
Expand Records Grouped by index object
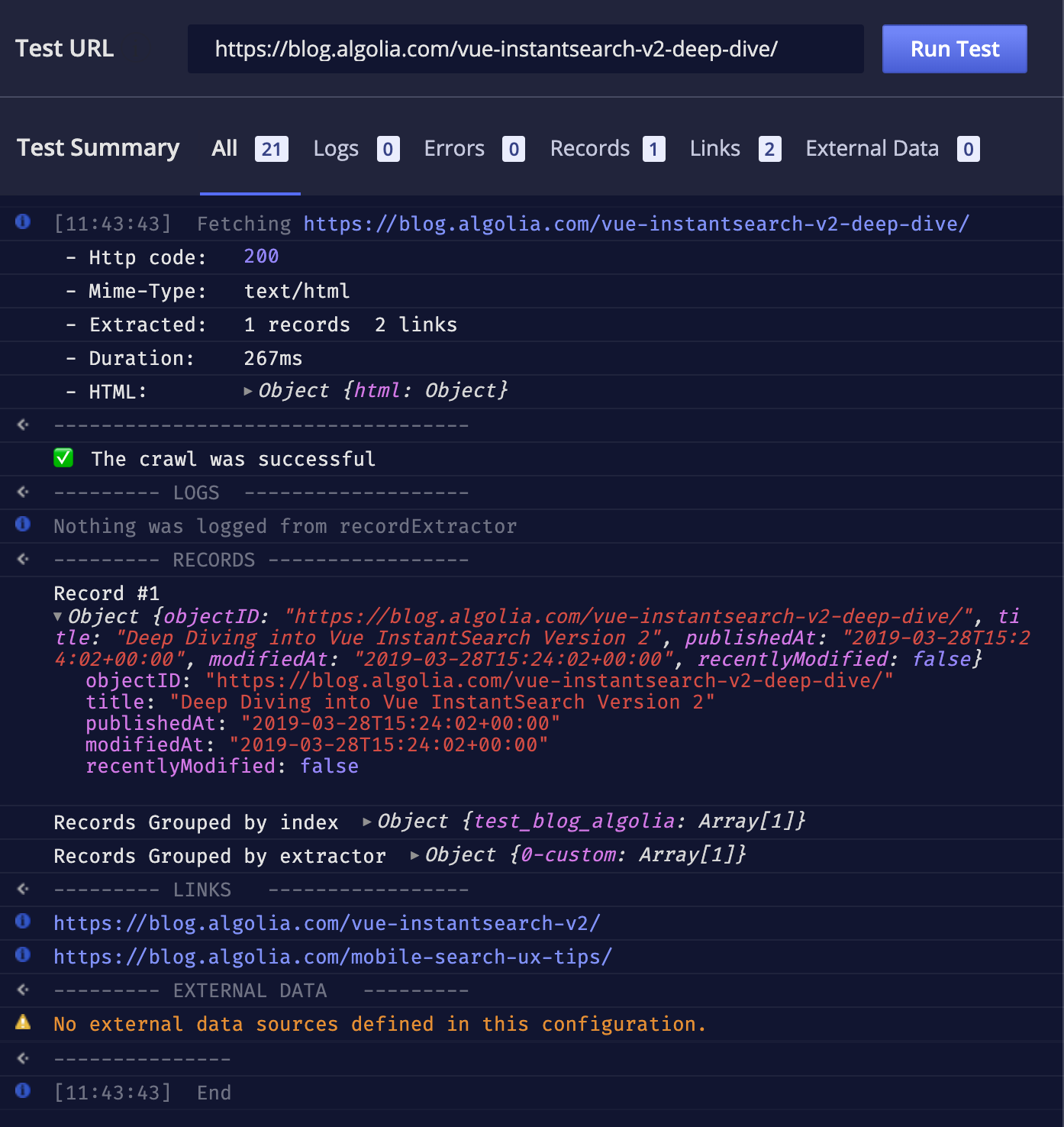tap(367, 822)
